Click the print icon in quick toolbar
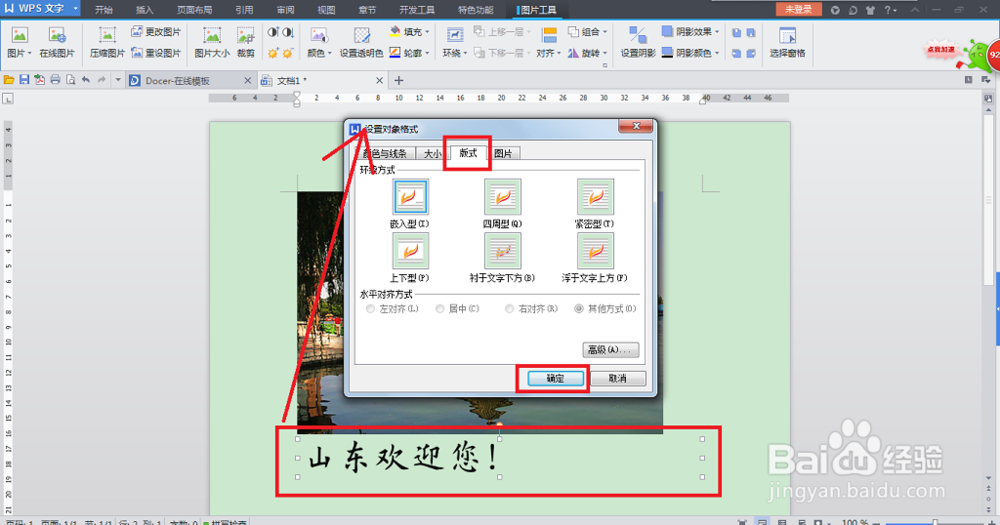The image size is (1000, 525). coord(55,80)
